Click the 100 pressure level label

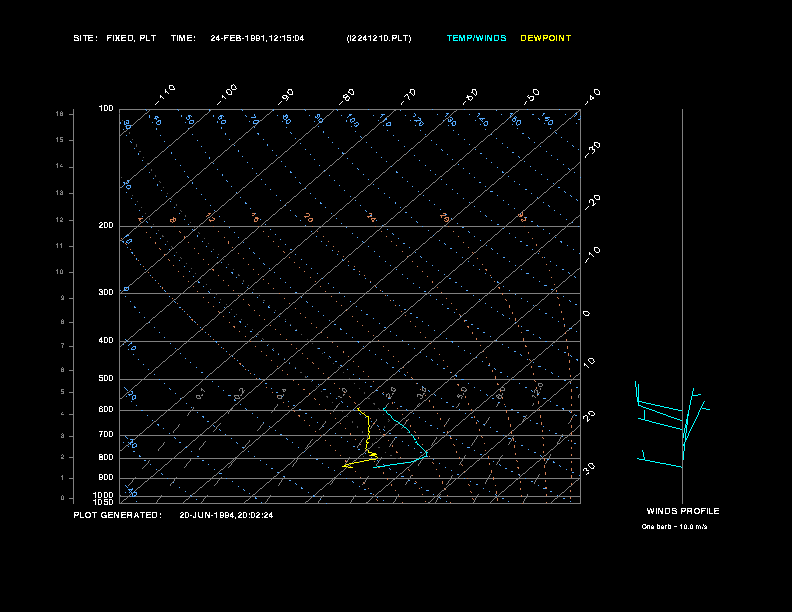pos(106,108)
